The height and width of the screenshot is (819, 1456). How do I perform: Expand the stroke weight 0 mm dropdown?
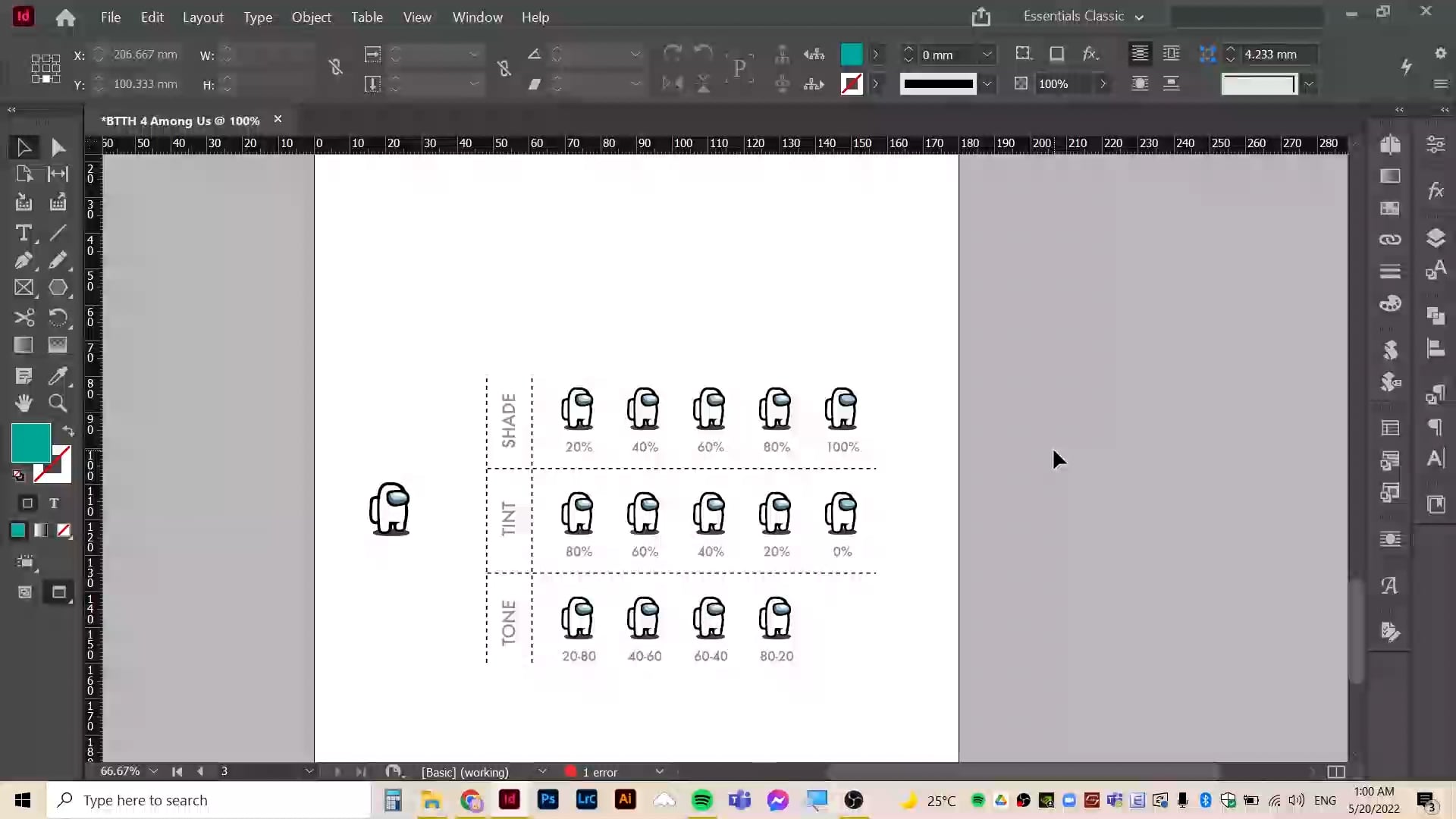click(x=987, y=55)
